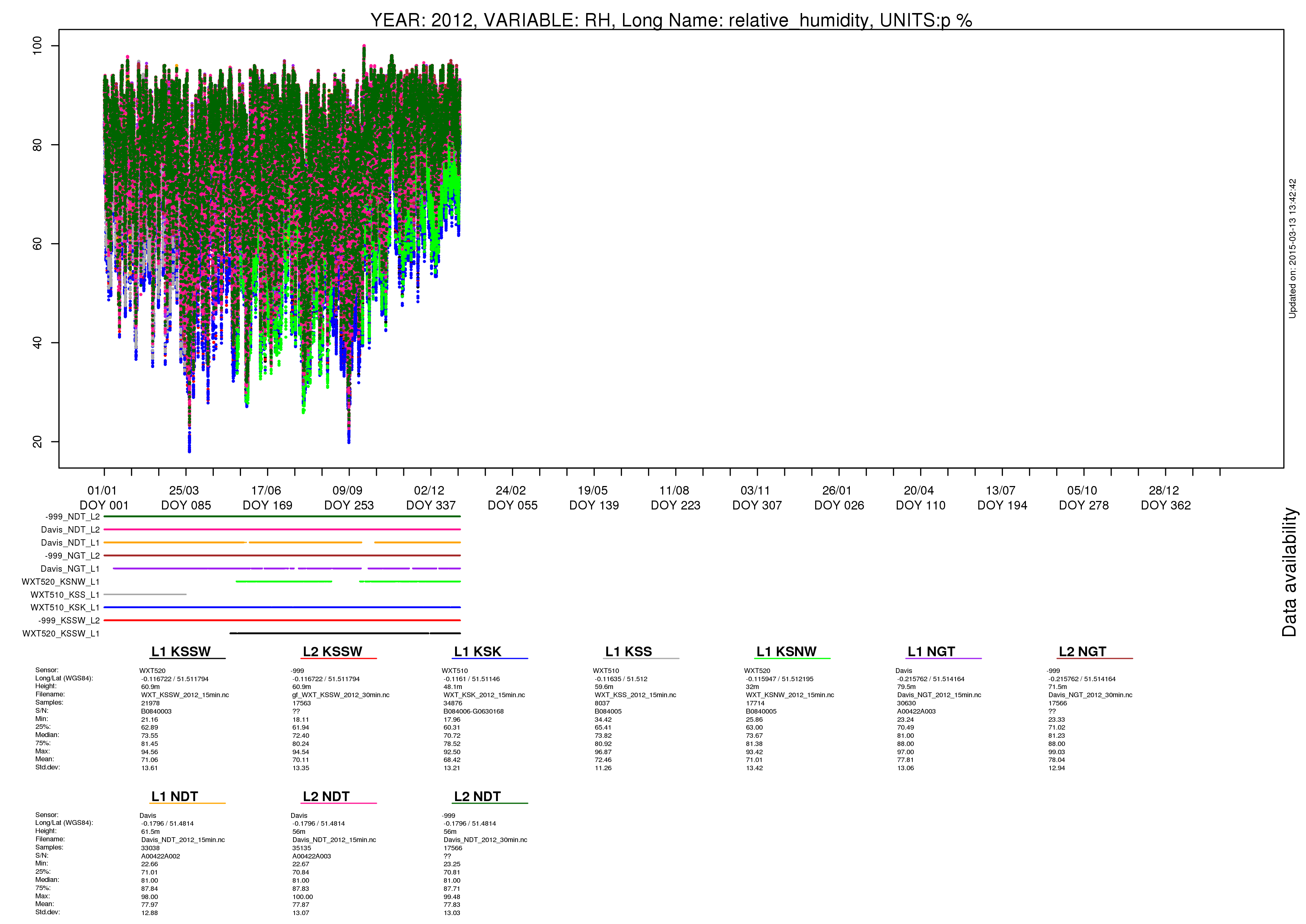Click the WXT510_KSS_L1 grey availability line
The image size is (1306, 924).
[145, 594]
